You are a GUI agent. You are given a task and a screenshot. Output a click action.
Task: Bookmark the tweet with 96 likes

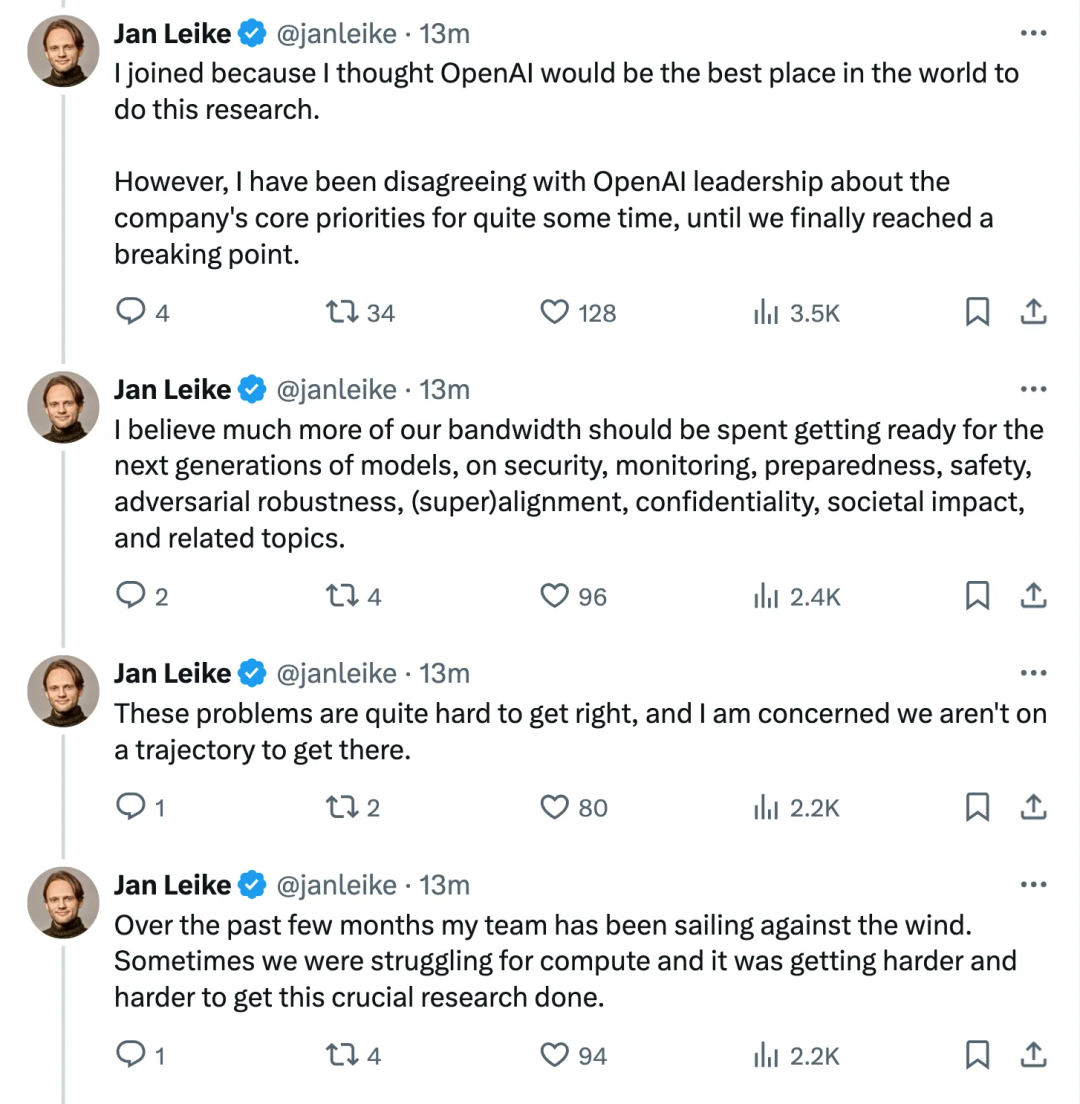coord(977,597)
